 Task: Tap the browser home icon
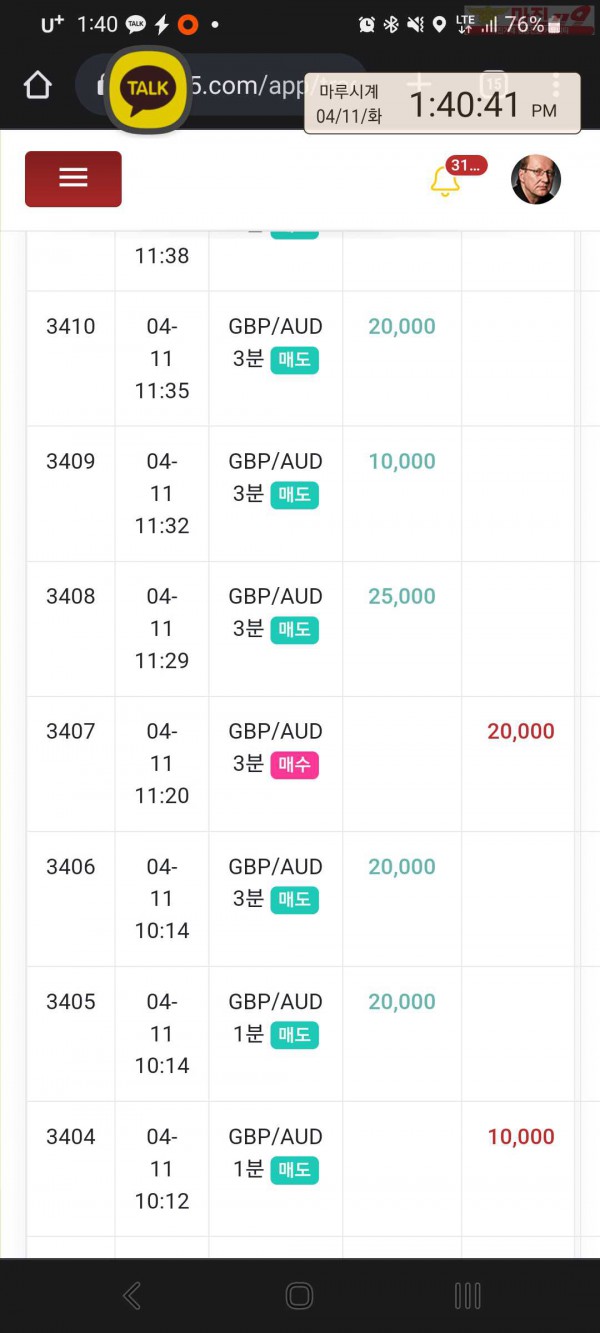(x=37, y=86)
